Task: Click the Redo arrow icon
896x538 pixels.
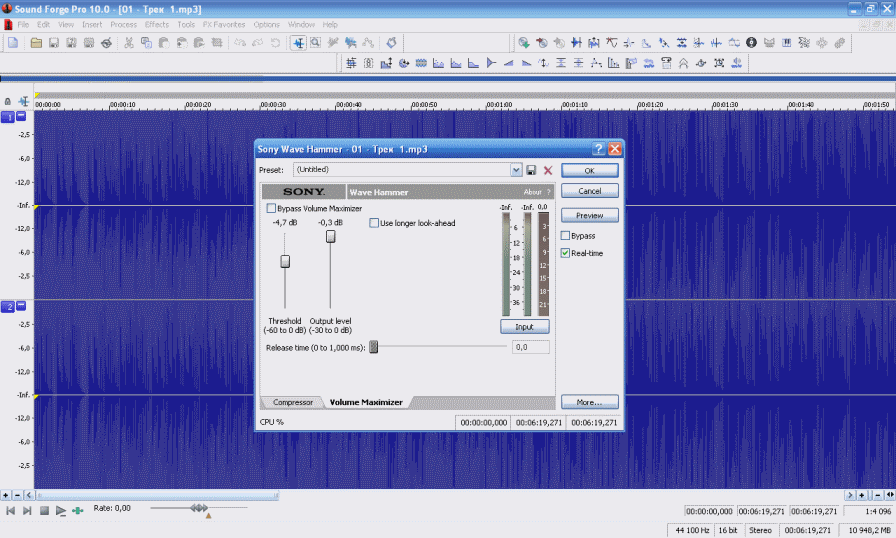Action: click(258, 43)
